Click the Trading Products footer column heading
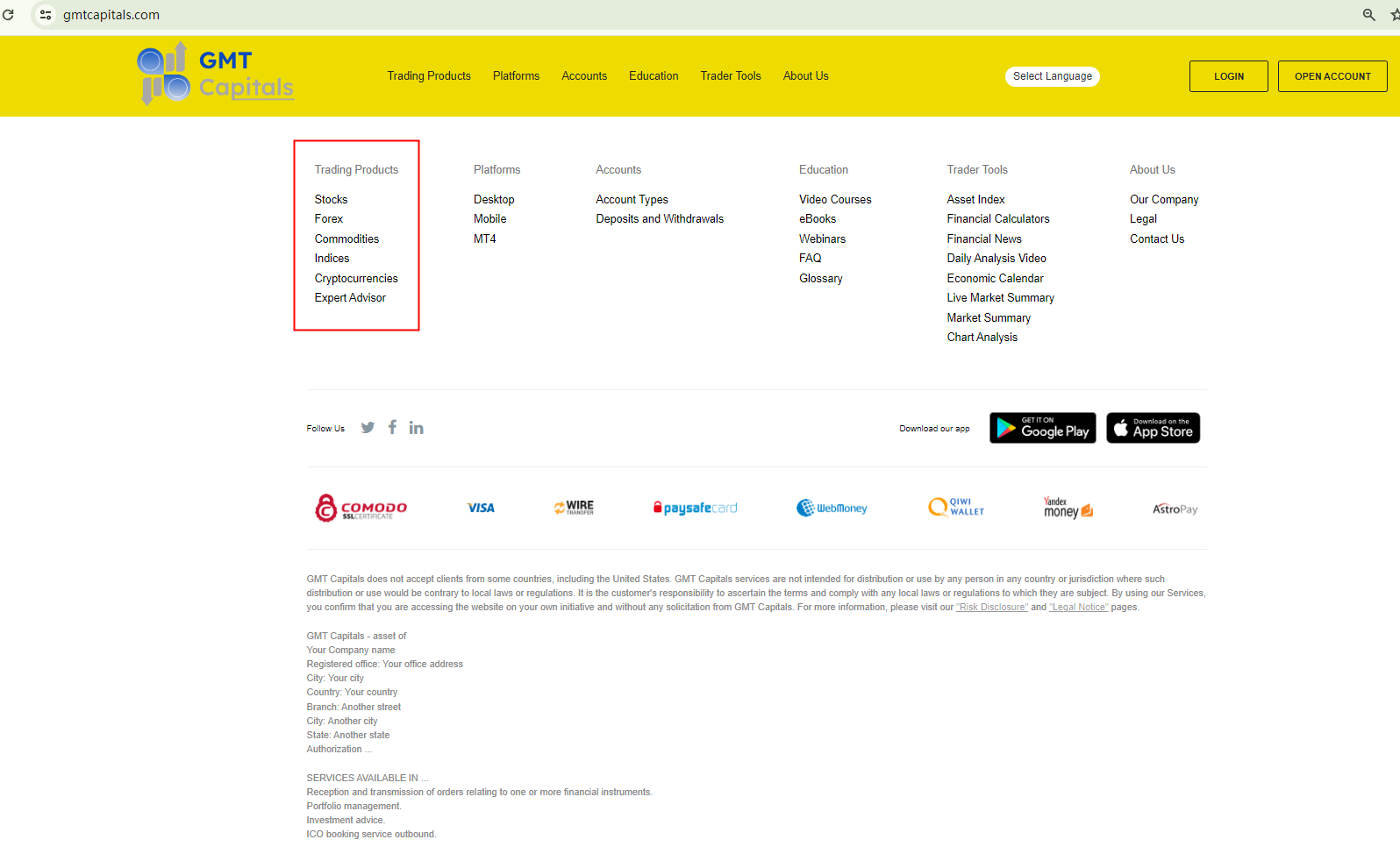This screenshot has width=1400, height=854. 356,170
